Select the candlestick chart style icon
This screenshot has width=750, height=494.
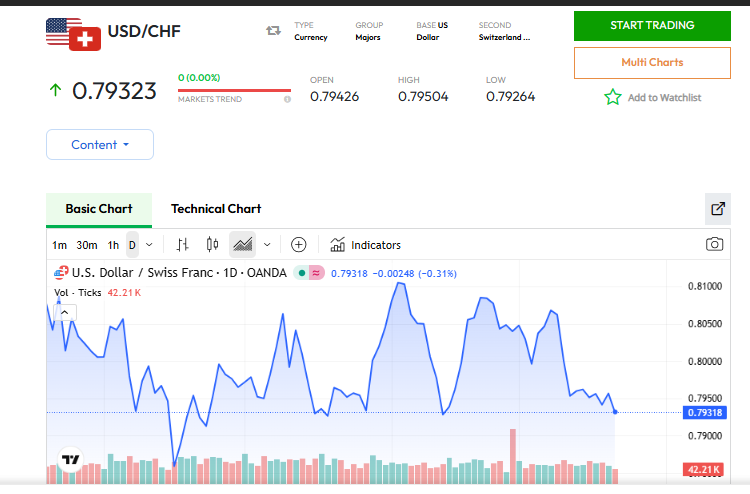coord(212,245)
